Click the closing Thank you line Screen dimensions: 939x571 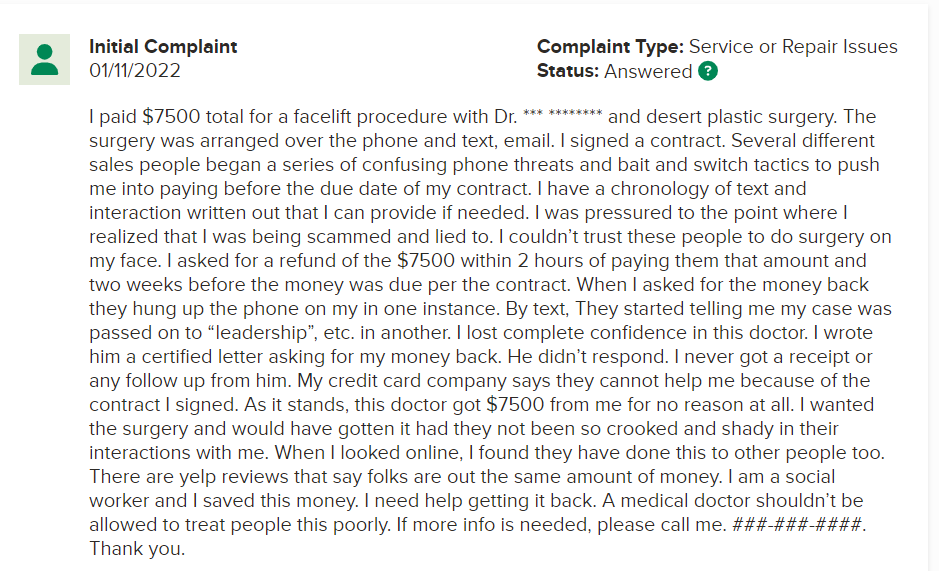[x=137, y=548]
